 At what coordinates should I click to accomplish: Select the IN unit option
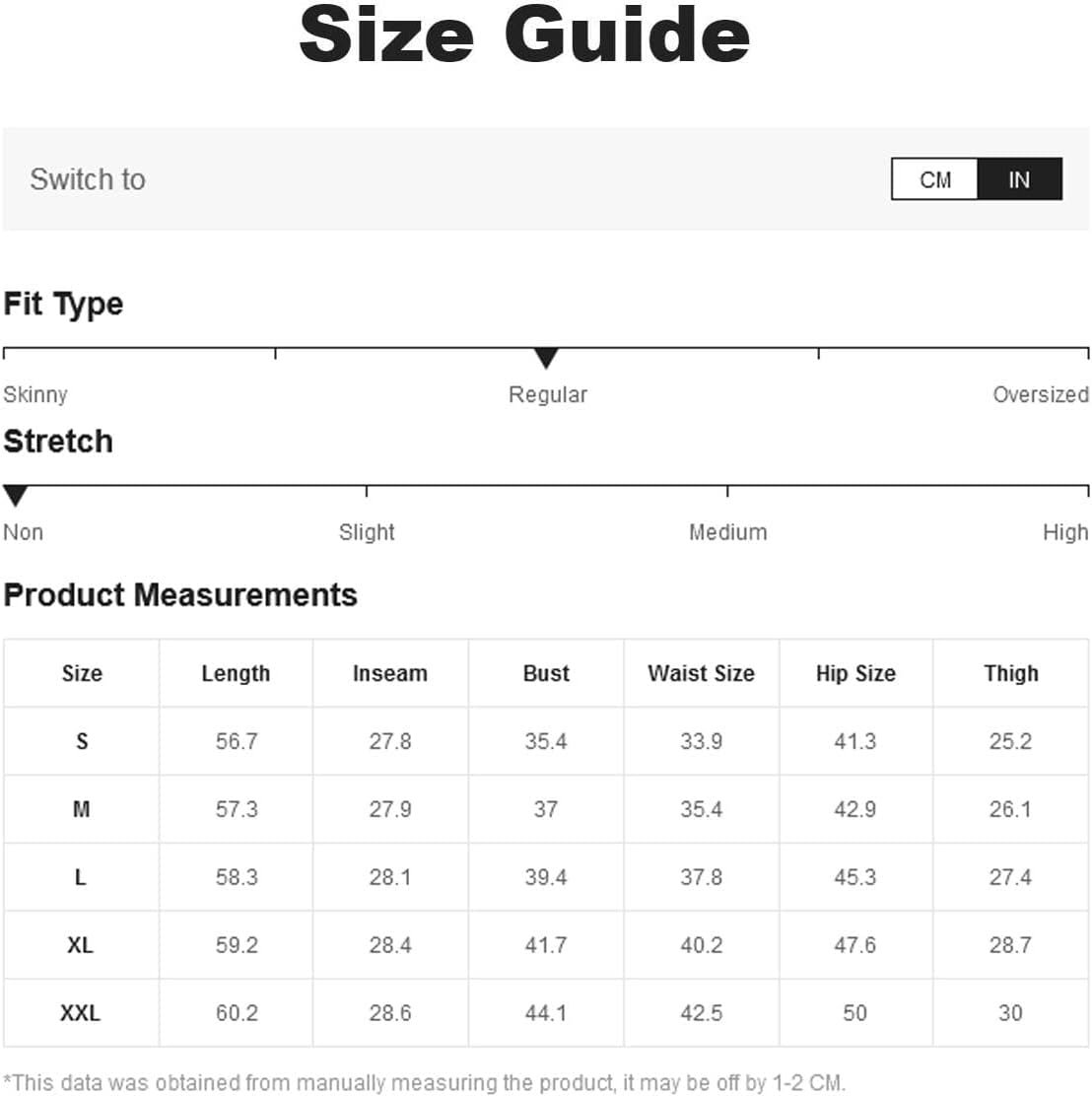point(1019,179)
